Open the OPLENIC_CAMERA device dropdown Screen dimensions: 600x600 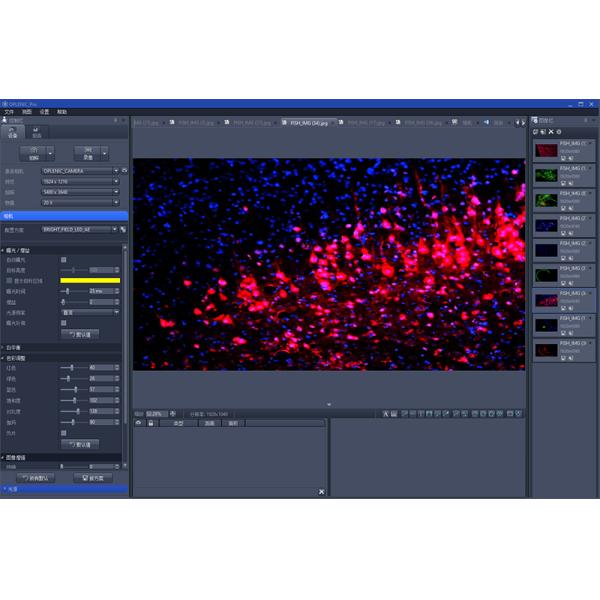80,171
